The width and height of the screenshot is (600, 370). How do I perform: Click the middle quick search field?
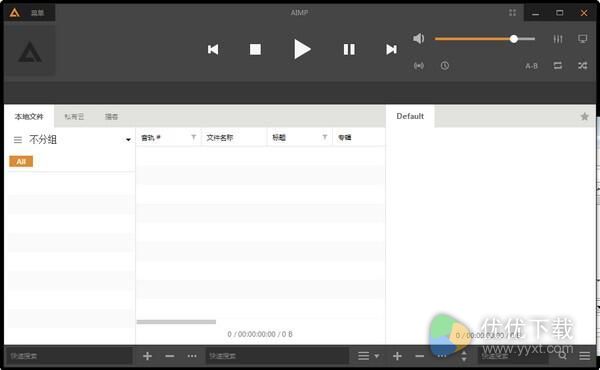(277, 356)
